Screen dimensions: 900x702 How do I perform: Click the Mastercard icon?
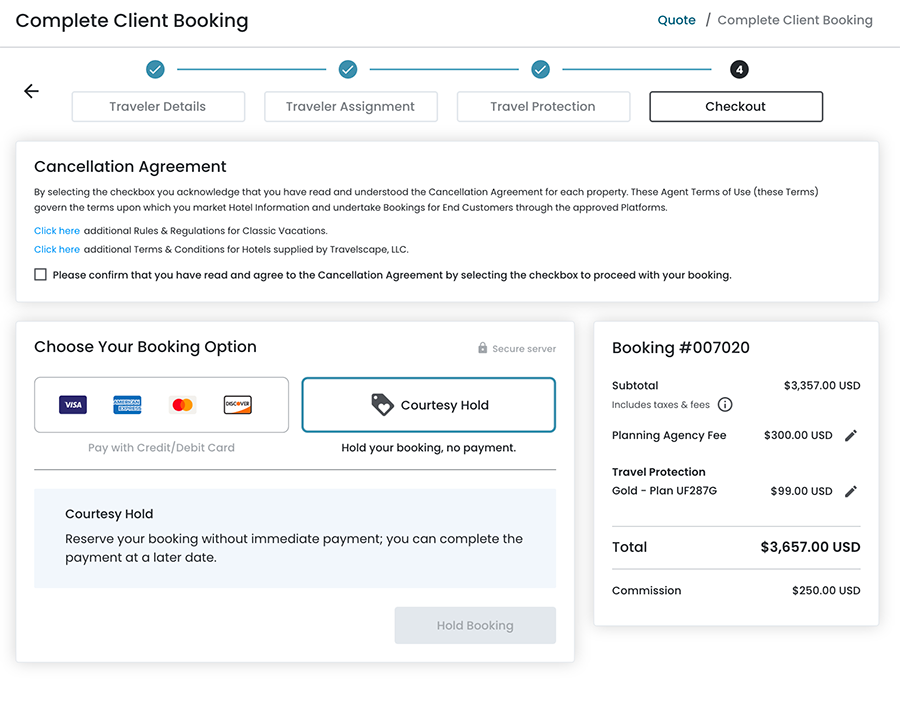click(x=182, y=405)
